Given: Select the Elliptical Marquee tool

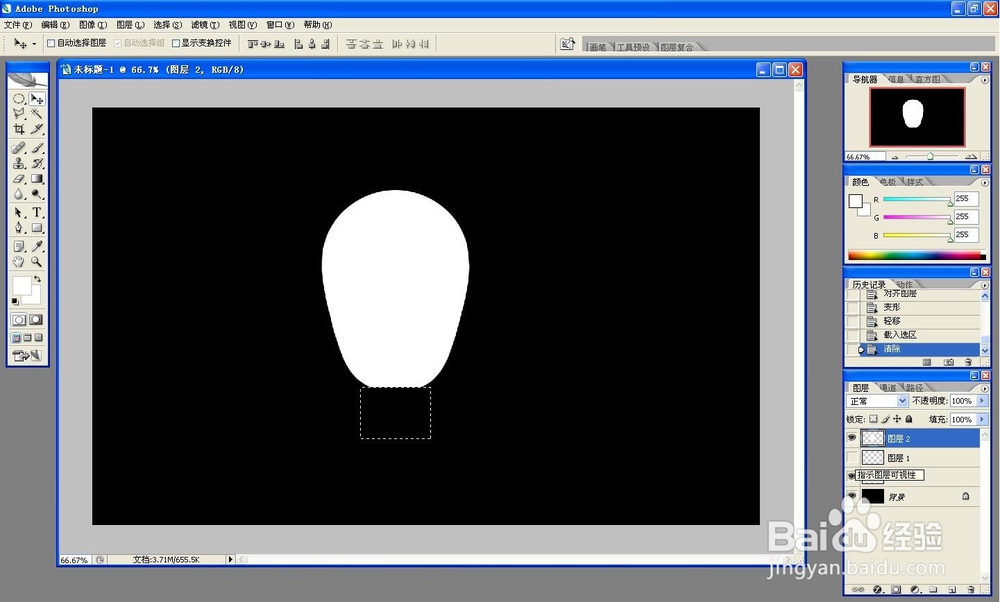Looking at the screenshot, I should 18,99.
